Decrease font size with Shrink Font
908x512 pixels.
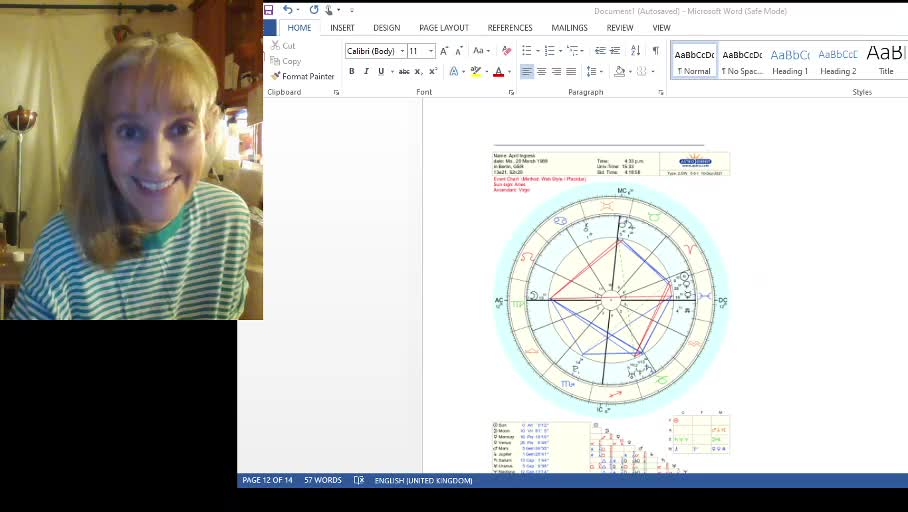tap(459, 51)
